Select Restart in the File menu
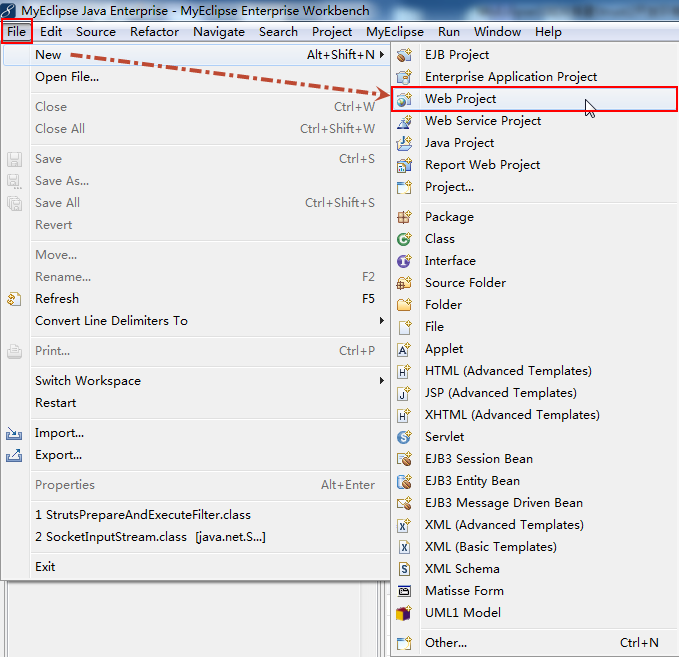The image size is (679, 657). coord(196,402)
